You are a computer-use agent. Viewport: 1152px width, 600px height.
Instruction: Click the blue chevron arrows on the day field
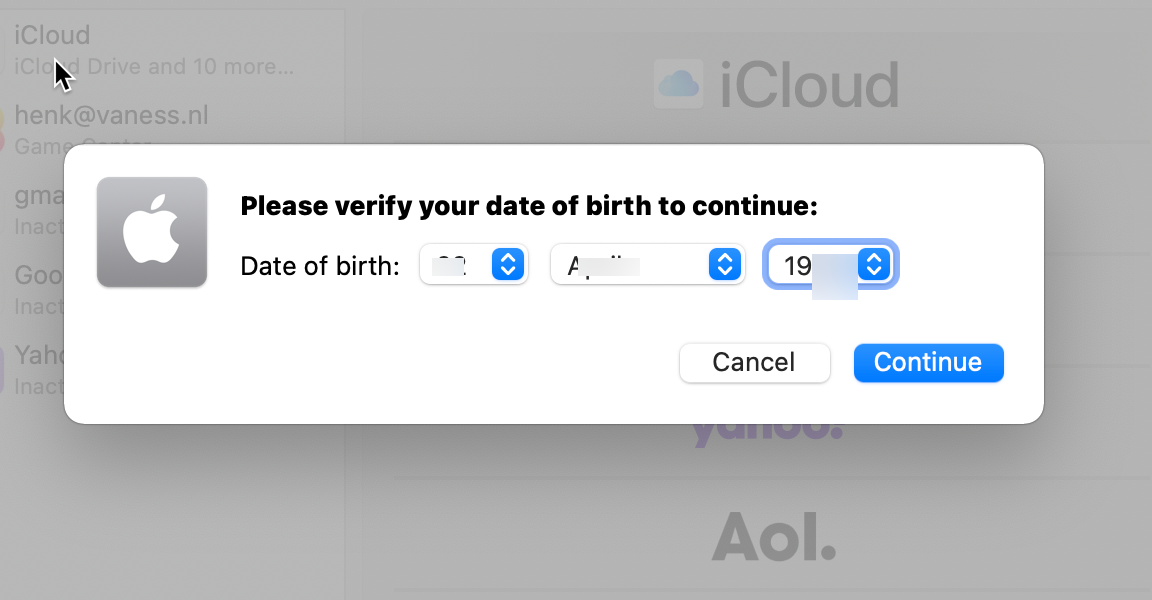tap(508, 265)
